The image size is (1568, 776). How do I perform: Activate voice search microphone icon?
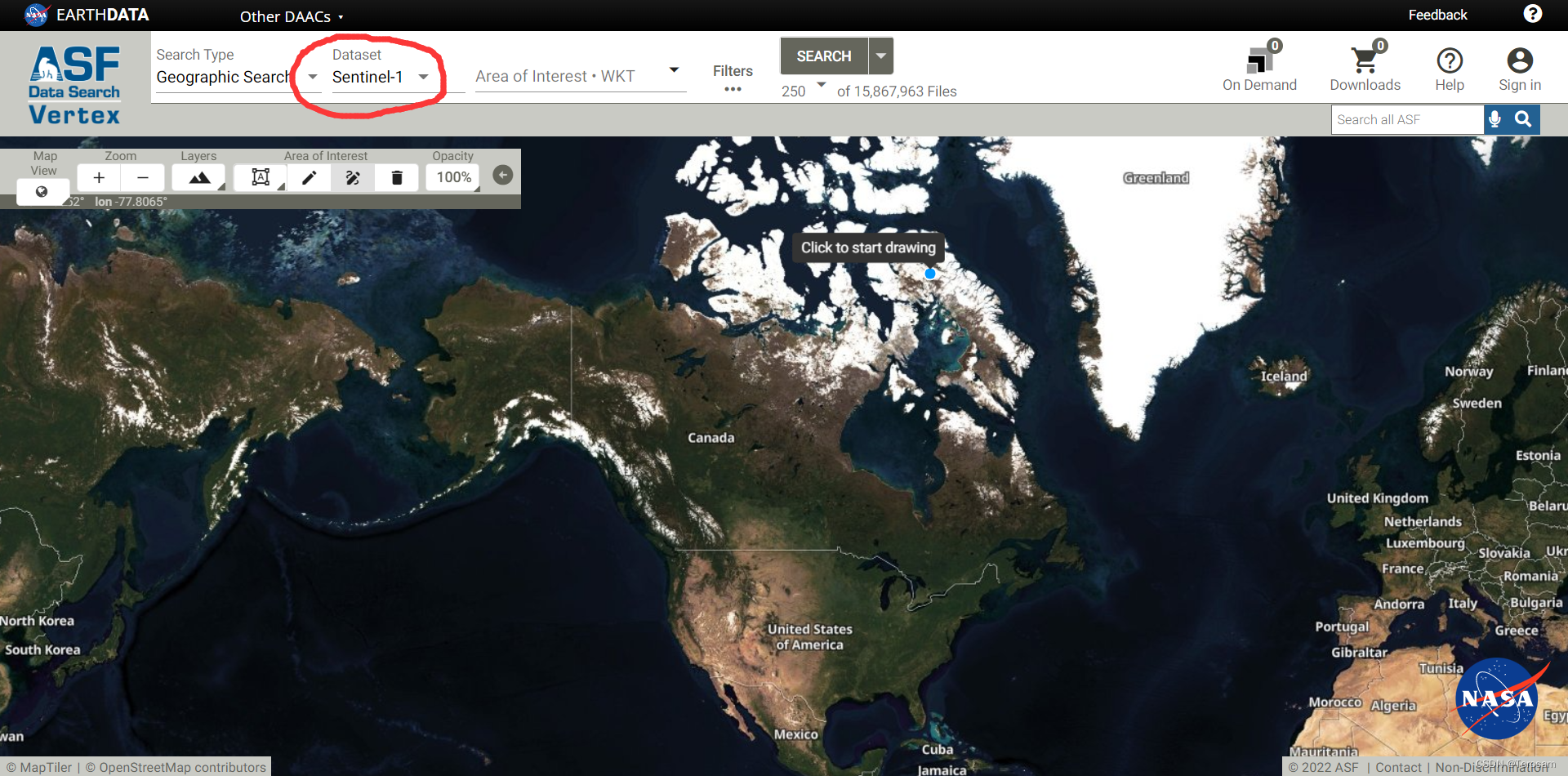coord(1494,119)
